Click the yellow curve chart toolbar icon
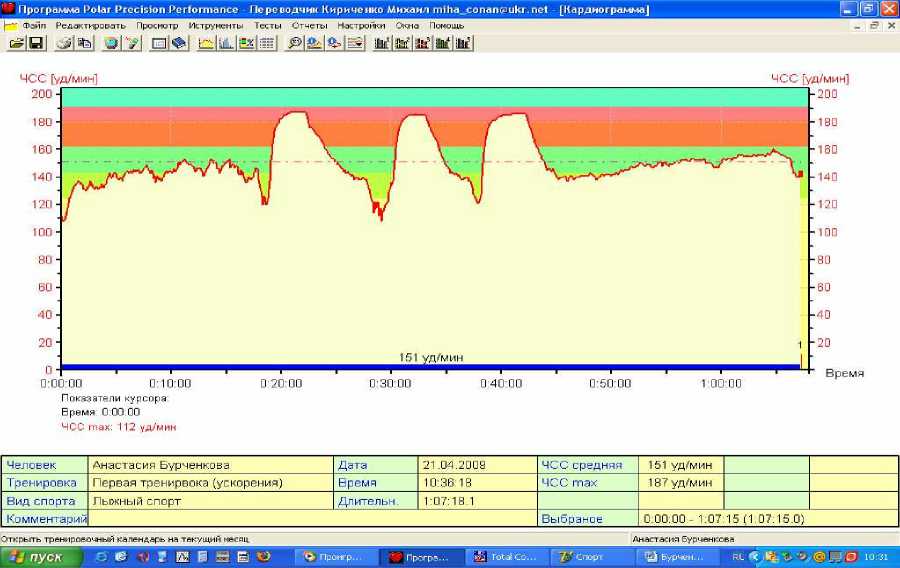900x568 pixels. point(206,43)
